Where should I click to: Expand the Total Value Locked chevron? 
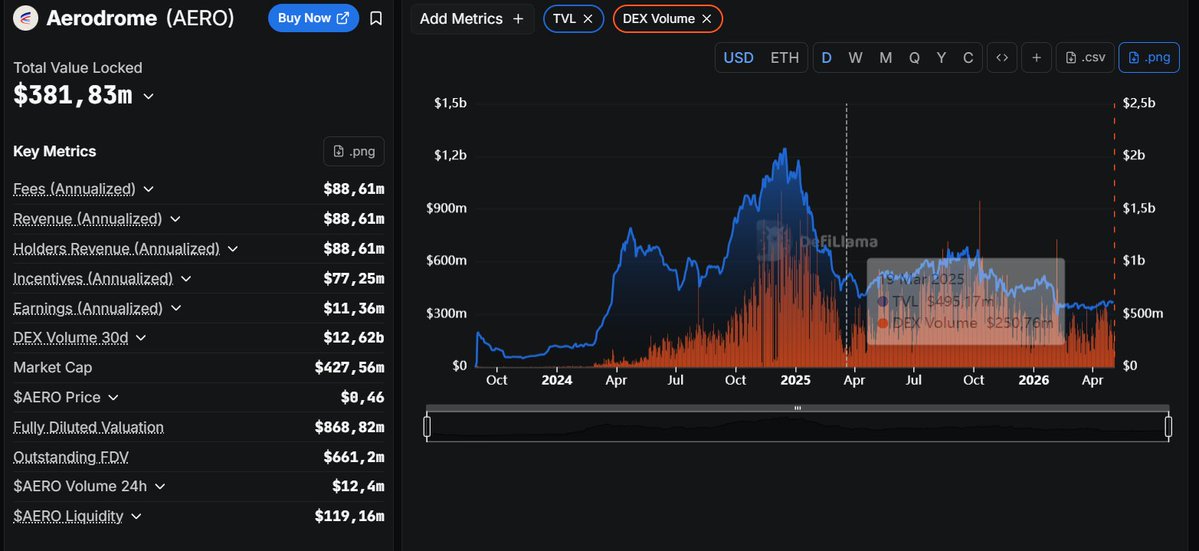(x=148, y=96)
